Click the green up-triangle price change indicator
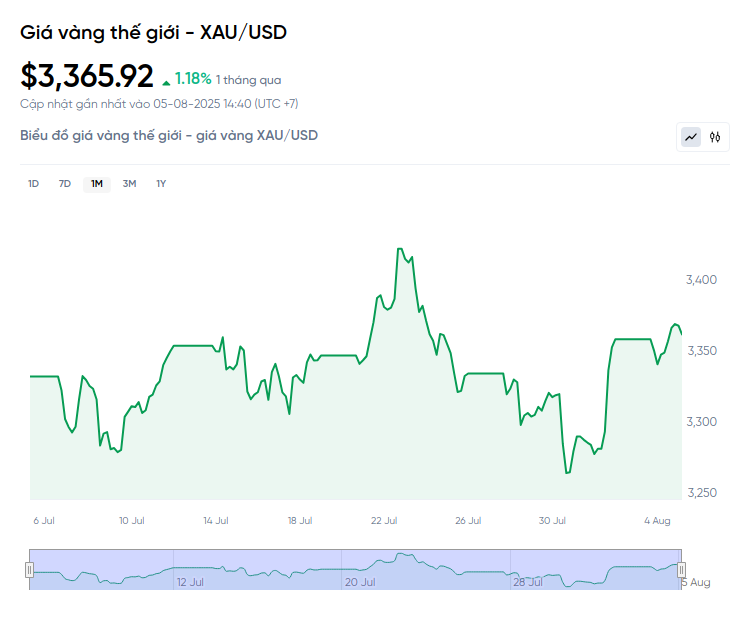The height and width of the screenshot is (634, 750). pyautogui.click(x=166, y=80)
